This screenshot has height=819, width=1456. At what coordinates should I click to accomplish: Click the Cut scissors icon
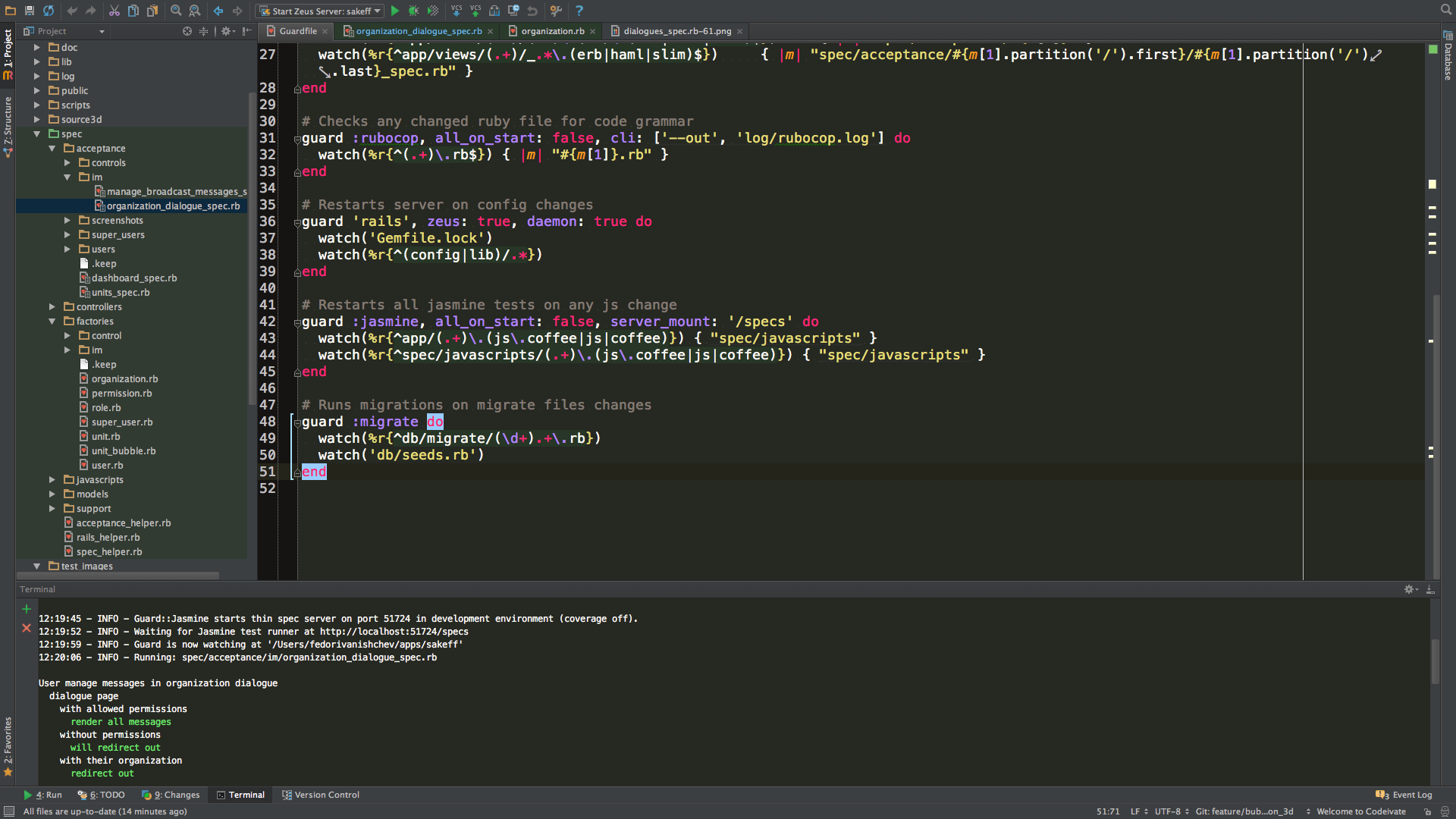click(114, 11)
